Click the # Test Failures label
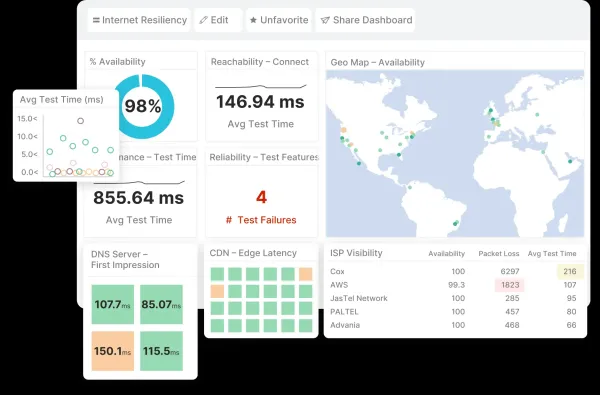The width and height of the screenshot is (600, 395). pyautogui.click(x=261, y=220)
